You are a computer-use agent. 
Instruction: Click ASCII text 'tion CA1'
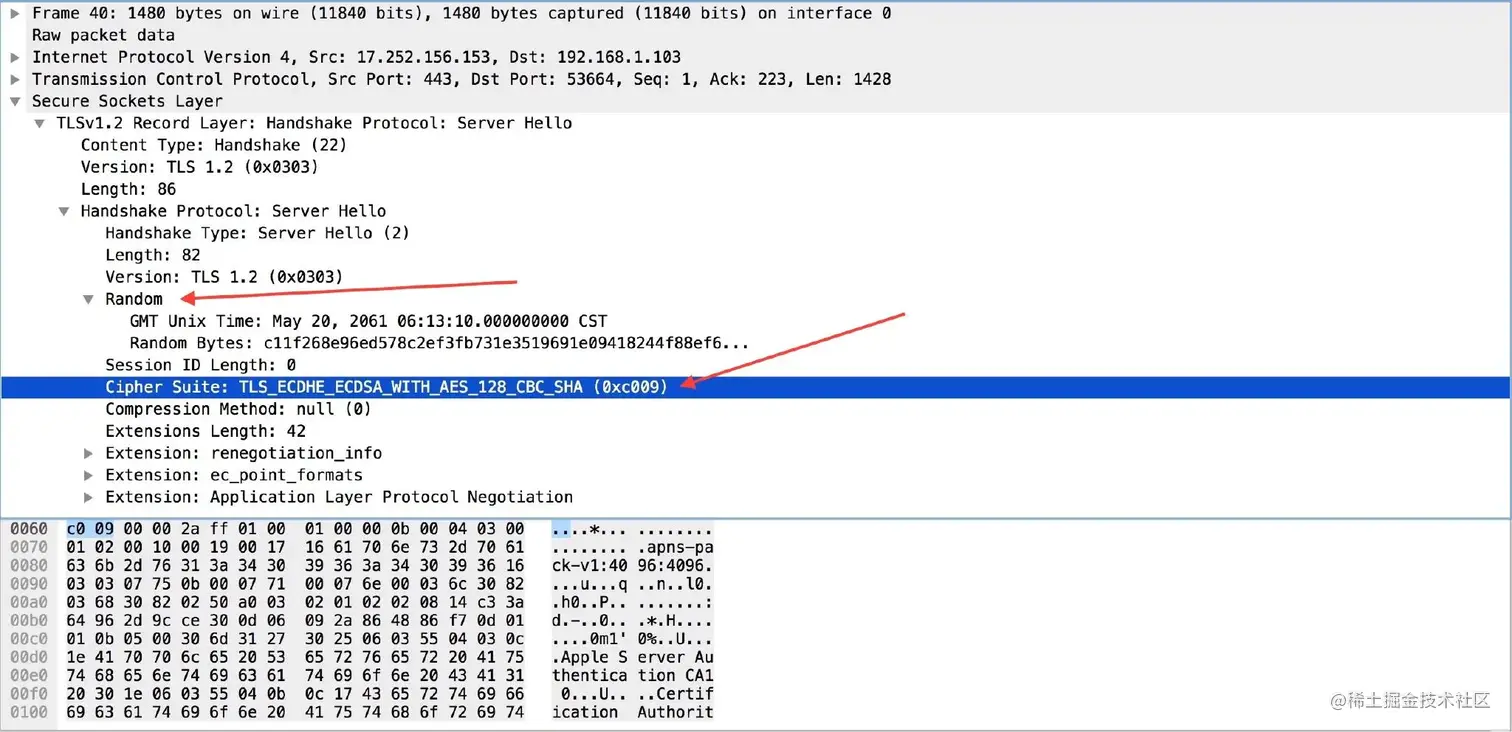(675, 675)
